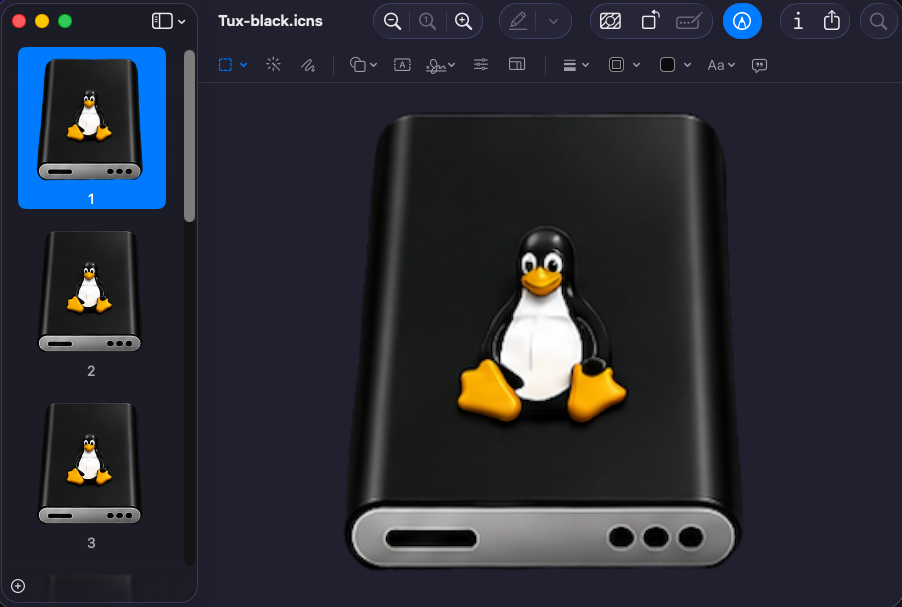
Task: Open the shape style line menu
Action: coord(570,66)
